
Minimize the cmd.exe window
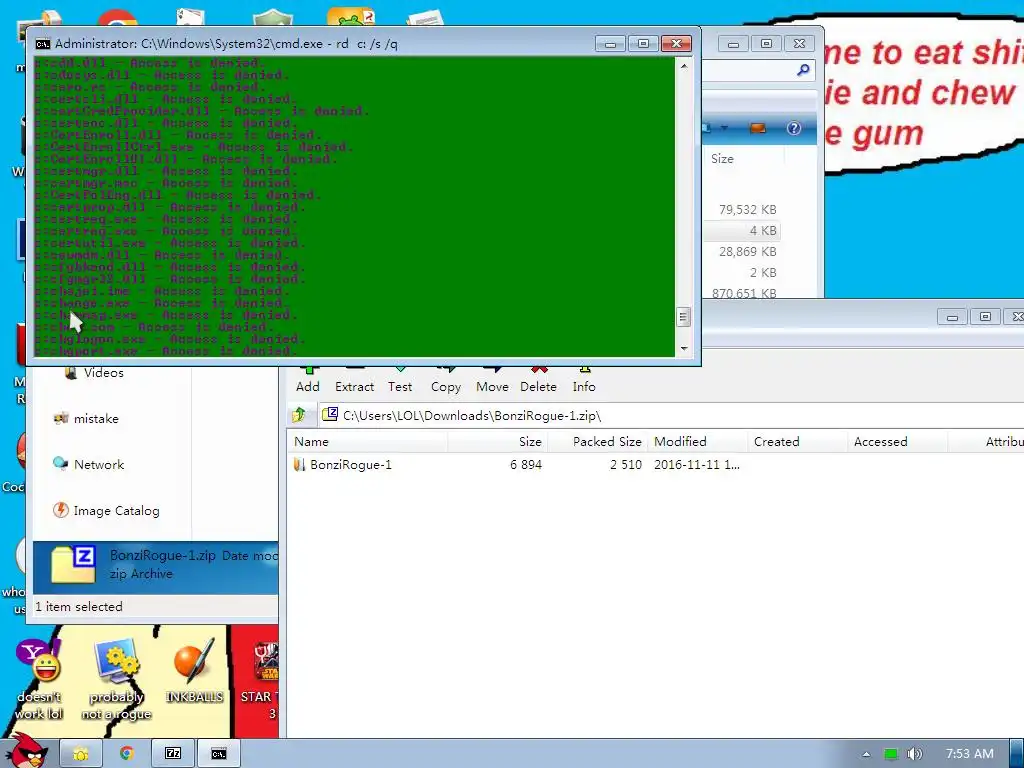coord(610,44)
